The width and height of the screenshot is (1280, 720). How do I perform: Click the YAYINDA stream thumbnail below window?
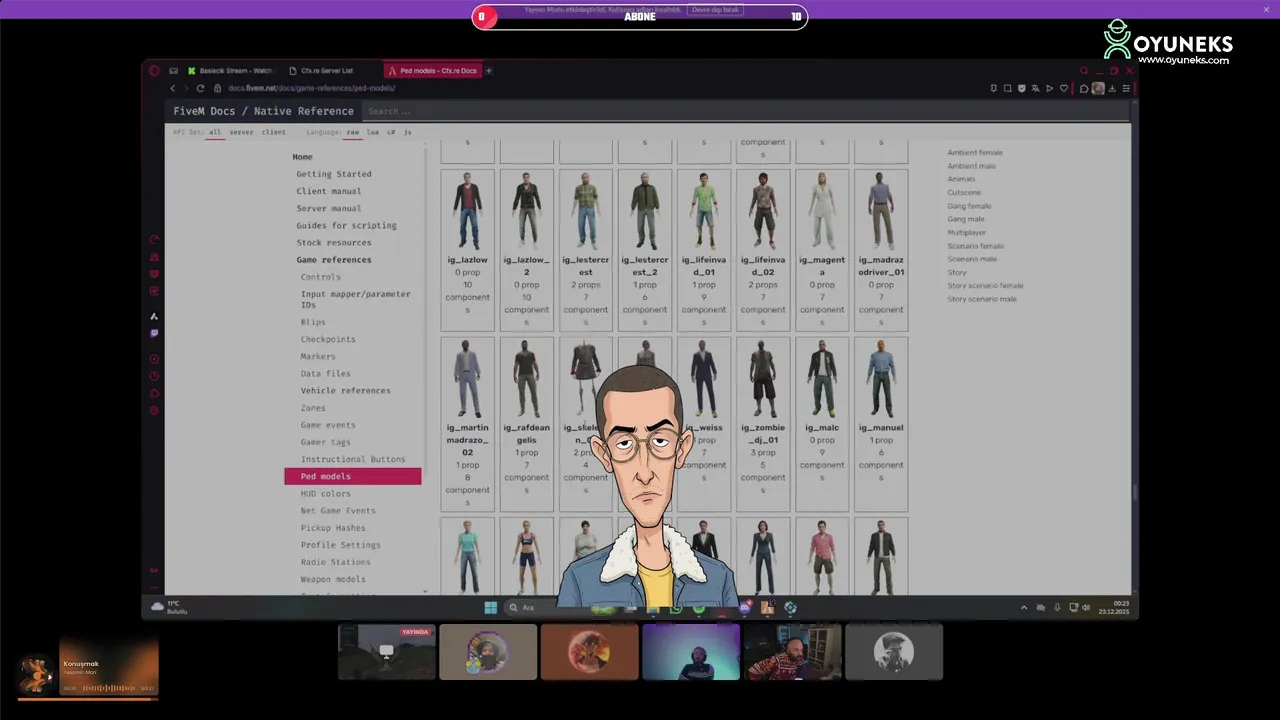(387, 652)
